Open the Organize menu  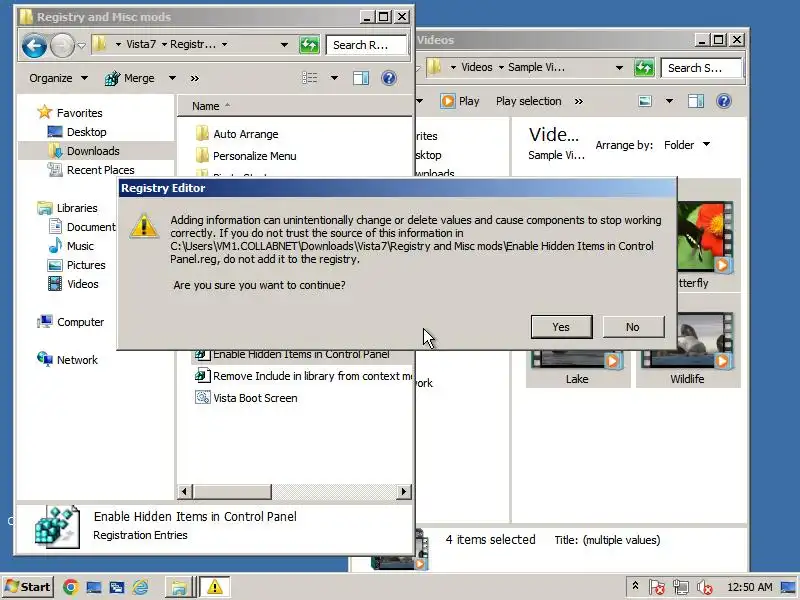(x=58, y=78)
